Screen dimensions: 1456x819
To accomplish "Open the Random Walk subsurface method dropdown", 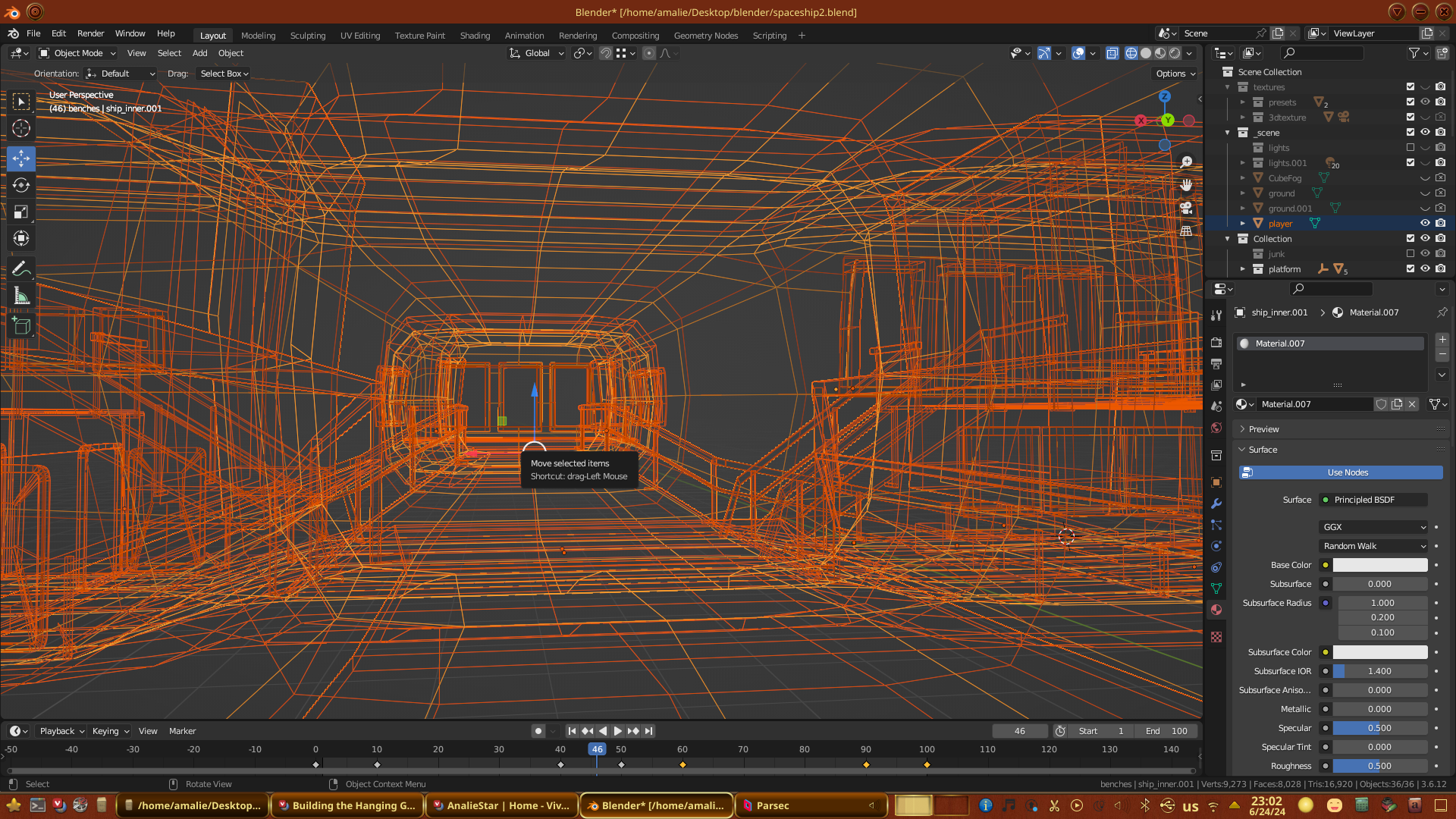I will (1373, 546).
